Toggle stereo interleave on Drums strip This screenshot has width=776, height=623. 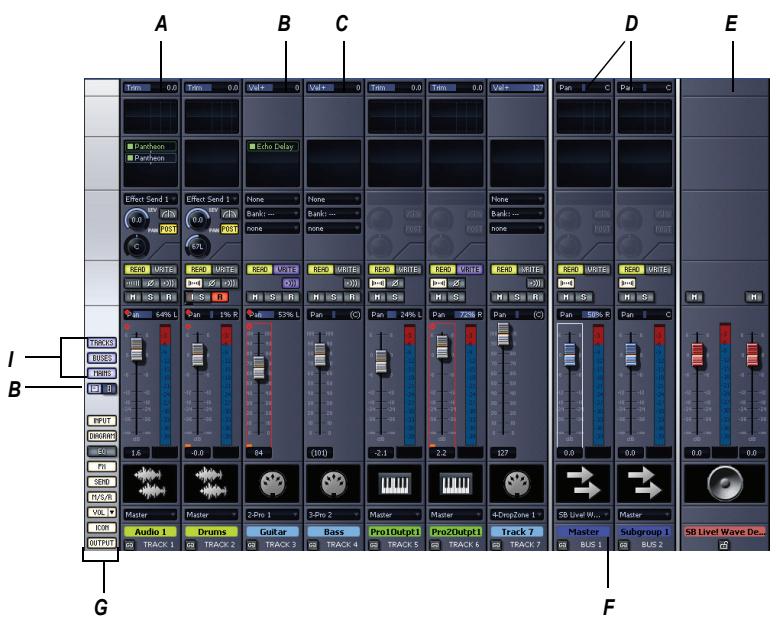pyautogui.click(x=194, y=283)
